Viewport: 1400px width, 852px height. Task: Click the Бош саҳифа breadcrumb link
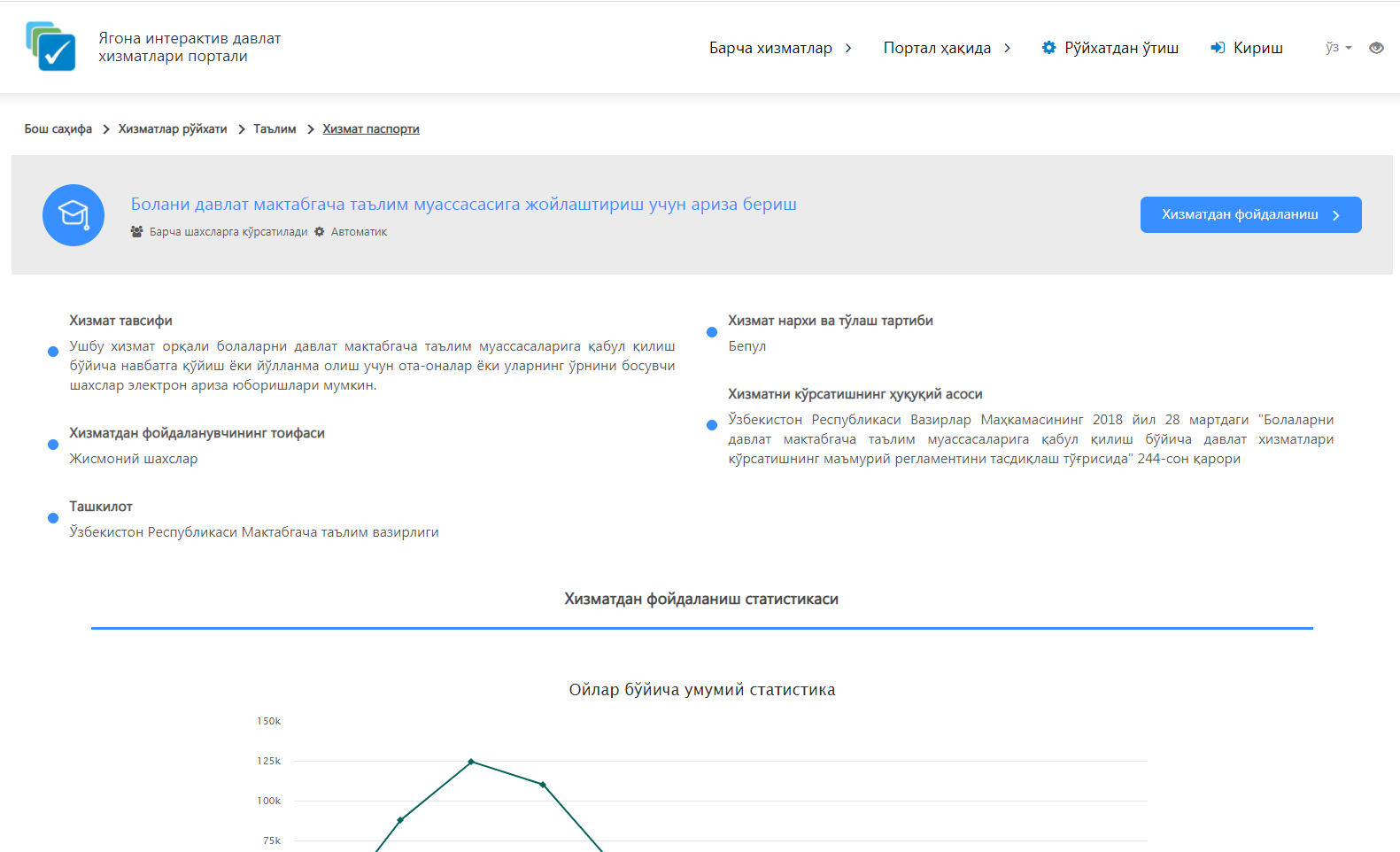pos(58,129)
